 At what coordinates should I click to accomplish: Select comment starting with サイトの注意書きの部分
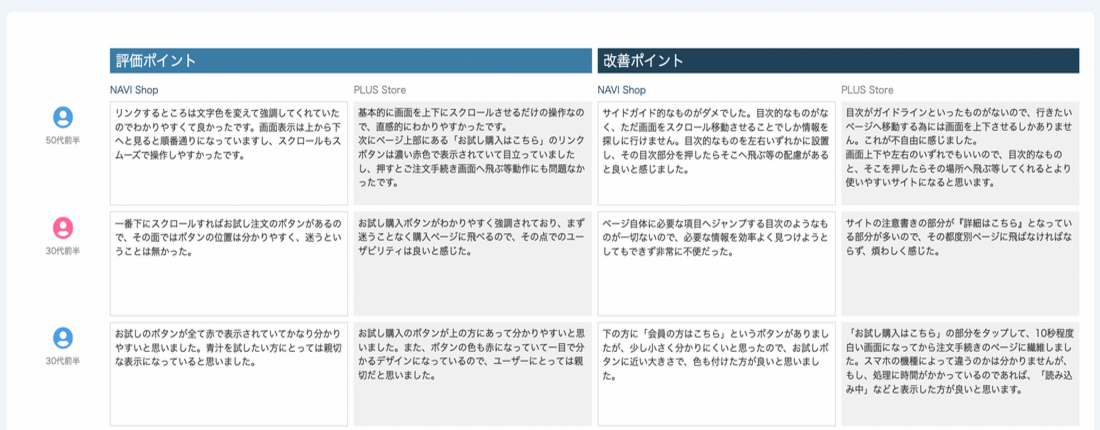pos(959,238)
